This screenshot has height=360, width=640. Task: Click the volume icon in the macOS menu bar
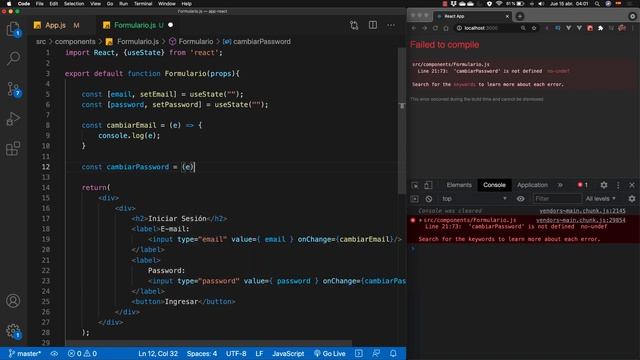pyautogui.click(x=541, y=4)
